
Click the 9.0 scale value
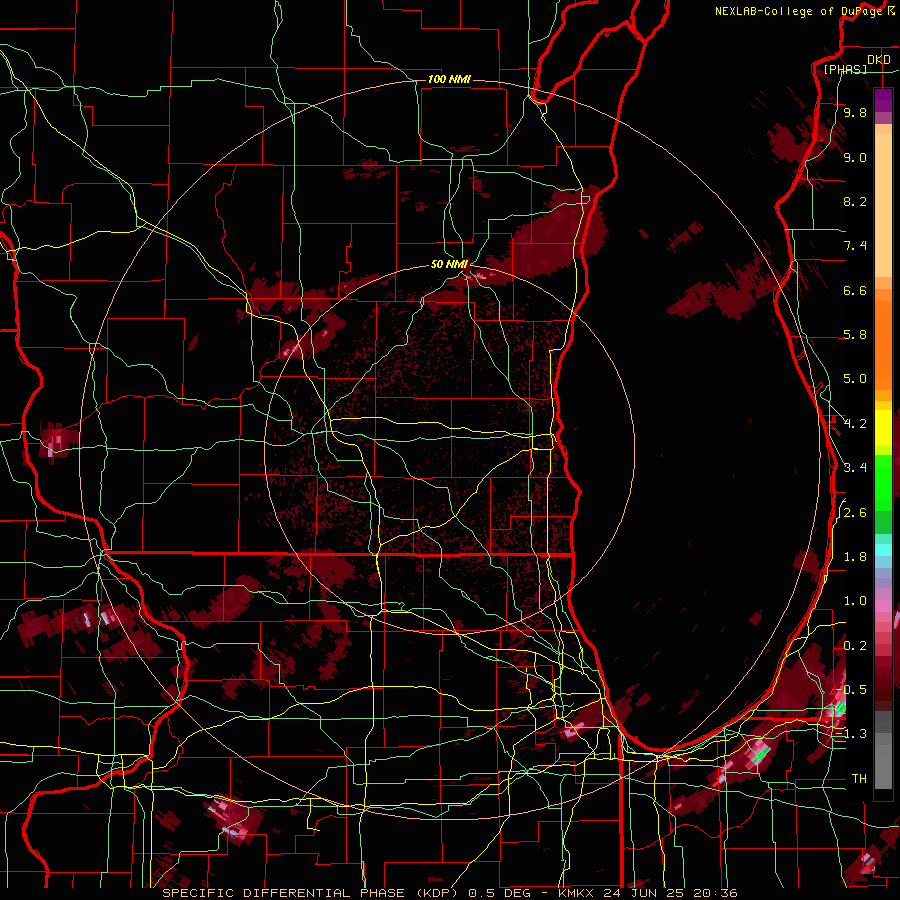point(855,157)
